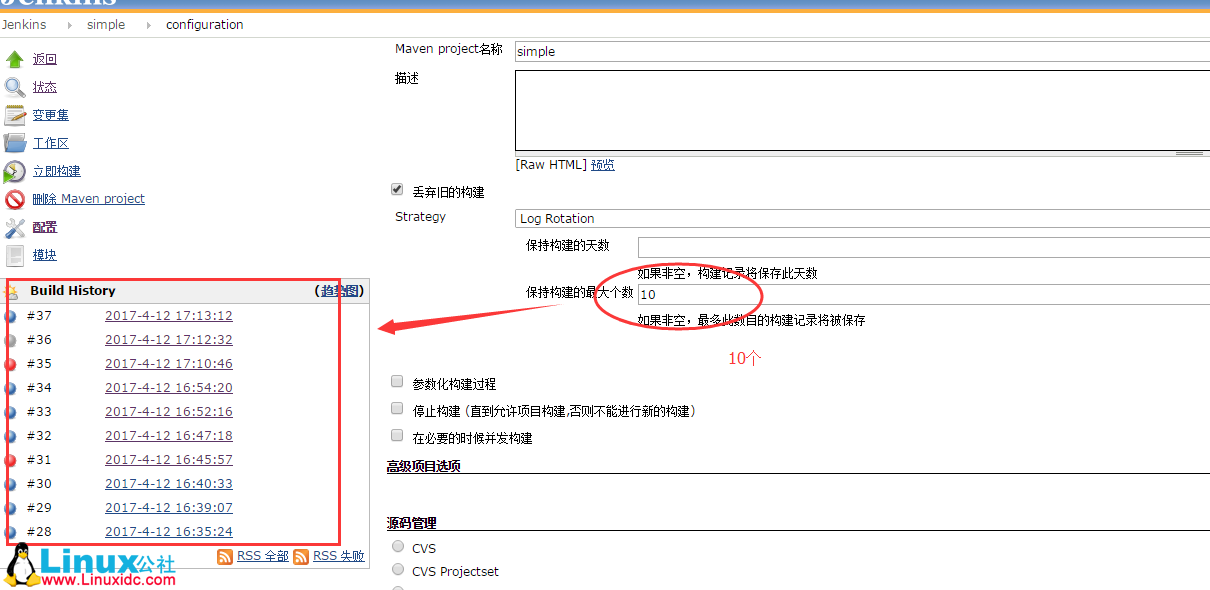Click the 趋势图 link in Build History
The width and height of the screenshot is (1210, 590).
338,290
